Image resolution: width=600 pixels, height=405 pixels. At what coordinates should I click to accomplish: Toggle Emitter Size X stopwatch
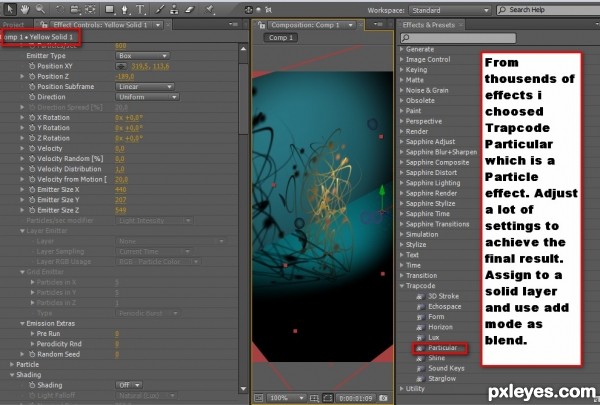32,189
